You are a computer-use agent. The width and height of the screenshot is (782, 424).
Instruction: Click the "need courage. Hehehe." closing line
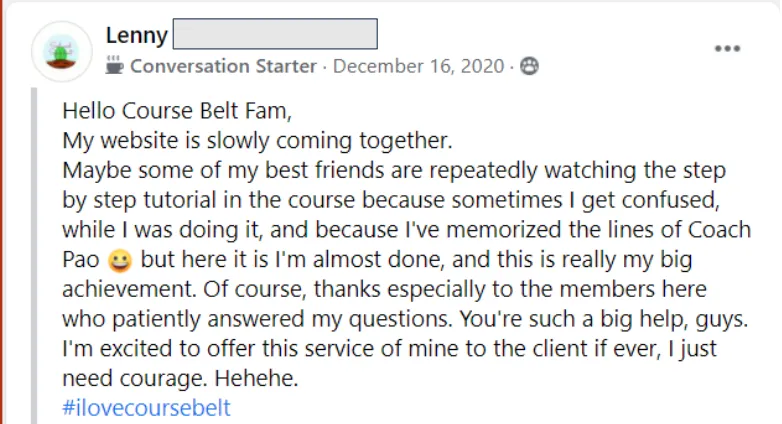180,378
